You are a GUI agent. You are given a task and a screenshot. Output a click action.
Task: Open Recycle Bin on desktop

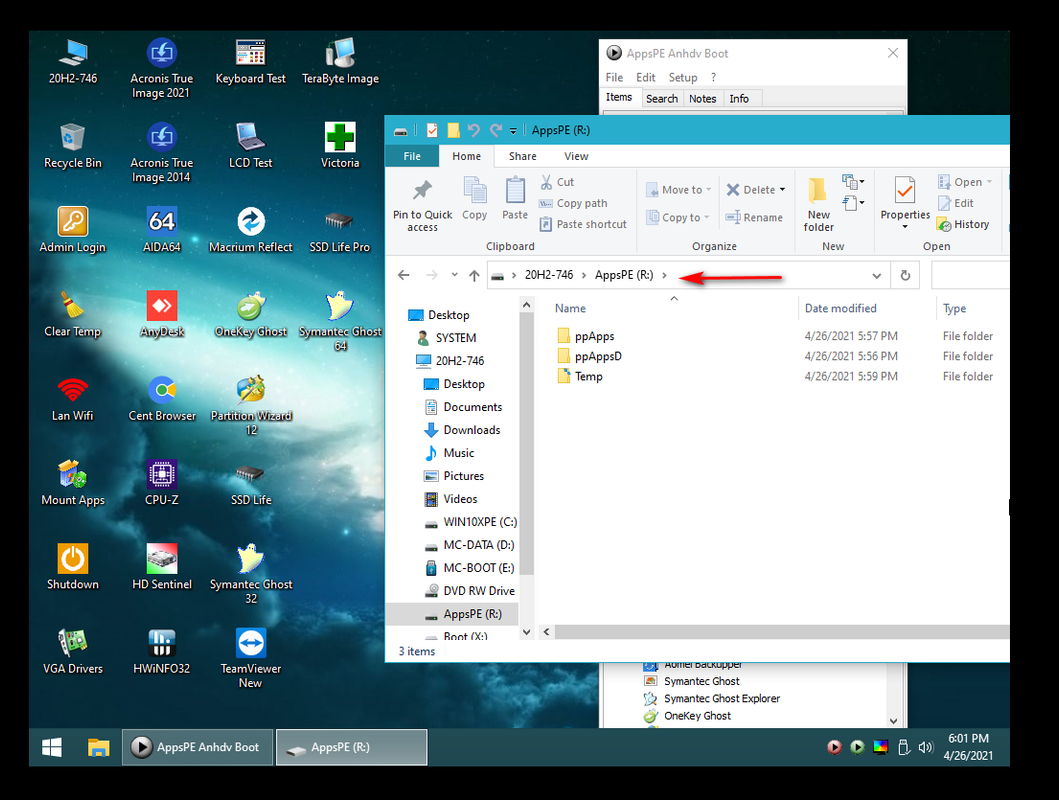72,145
